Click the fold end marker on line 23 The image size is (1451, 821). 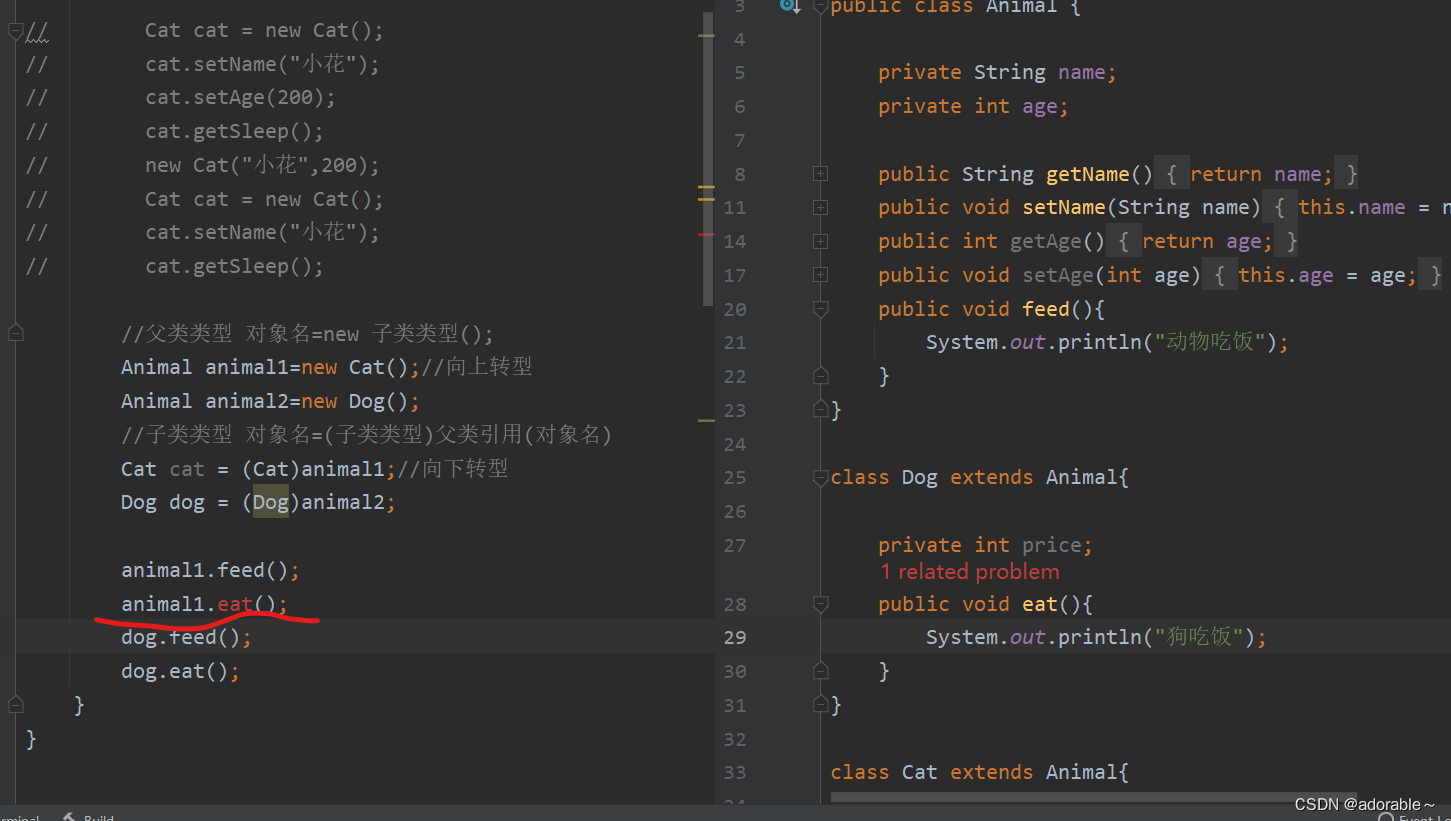point(821,410)
